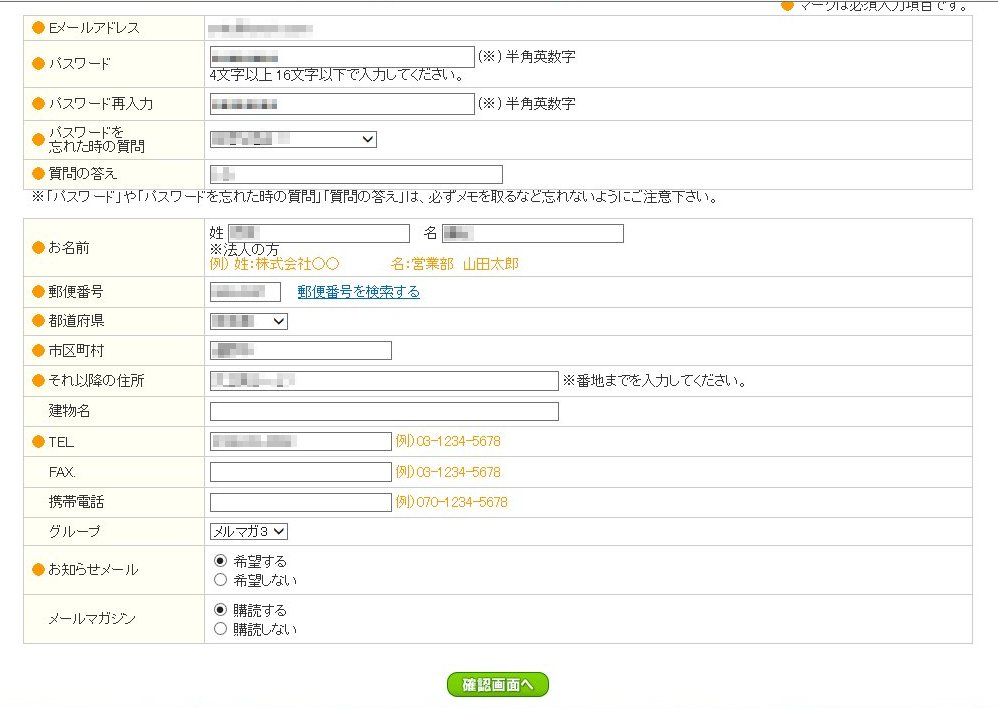Image resolution: width=998 pixels, height=708 pixels.
Task: Select 希望しない for お知らせメール
Action: [221, 580]
